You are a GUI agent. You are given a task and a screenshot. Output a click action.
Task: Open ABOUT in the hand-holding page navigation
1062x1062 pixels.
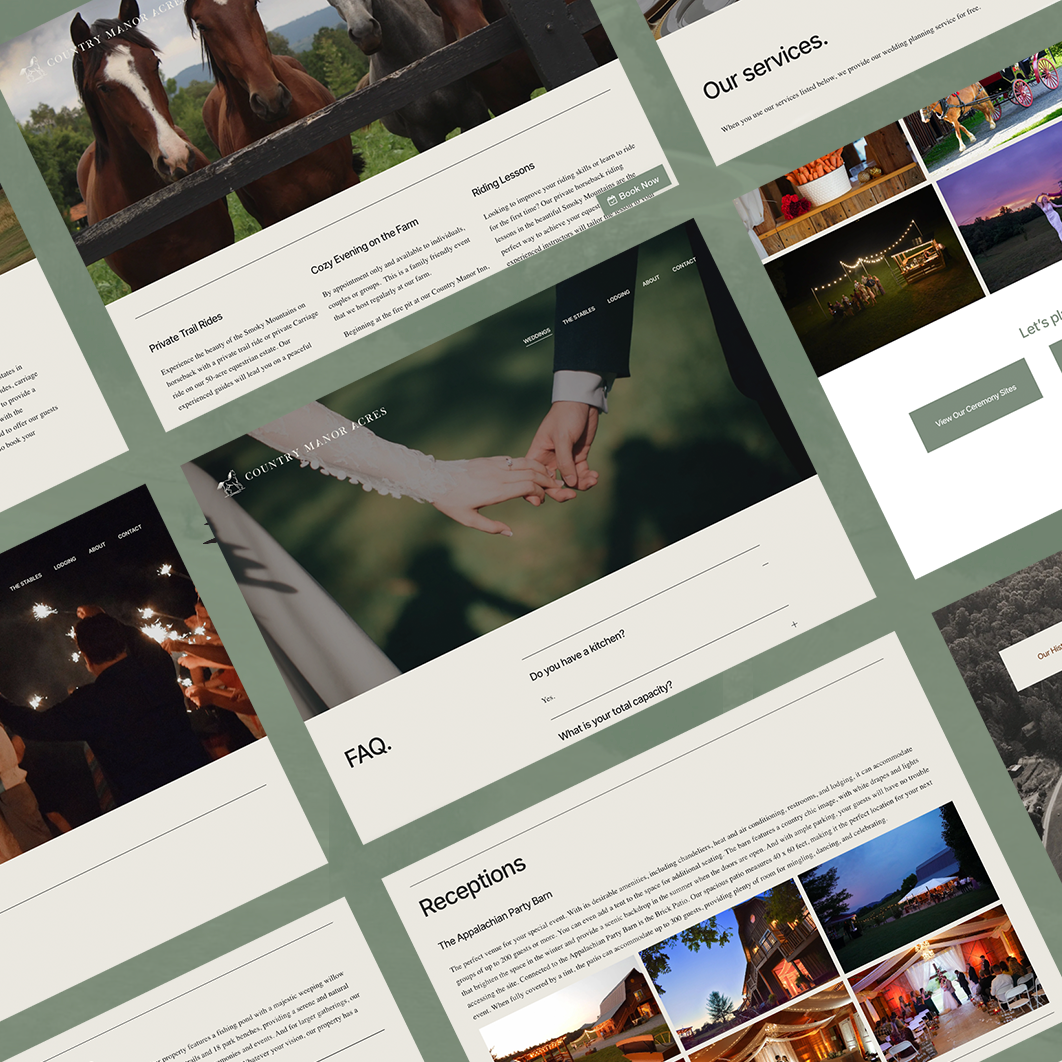pyautogui.click(x=651, y=280)
